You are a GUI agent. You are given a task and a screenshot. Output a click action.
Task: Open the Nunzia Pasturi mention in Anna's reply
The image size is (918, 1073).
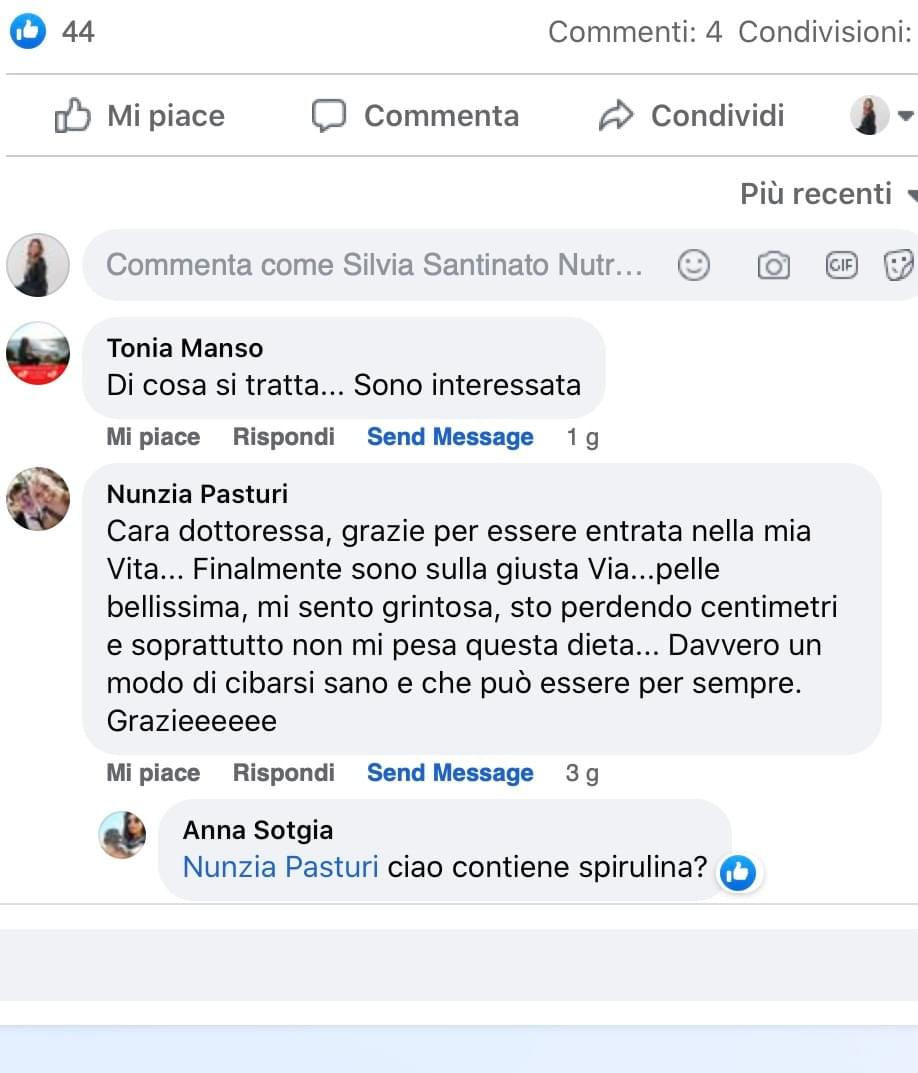[x=280, y=867]
